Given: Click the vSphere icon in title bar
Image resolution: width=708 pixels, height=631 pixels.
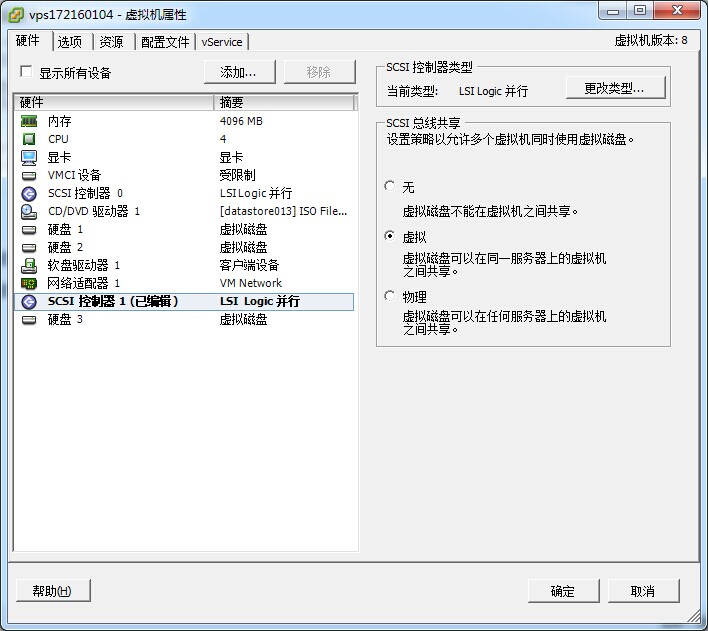Looking at the screenshot, I should (x=16, y=15).
